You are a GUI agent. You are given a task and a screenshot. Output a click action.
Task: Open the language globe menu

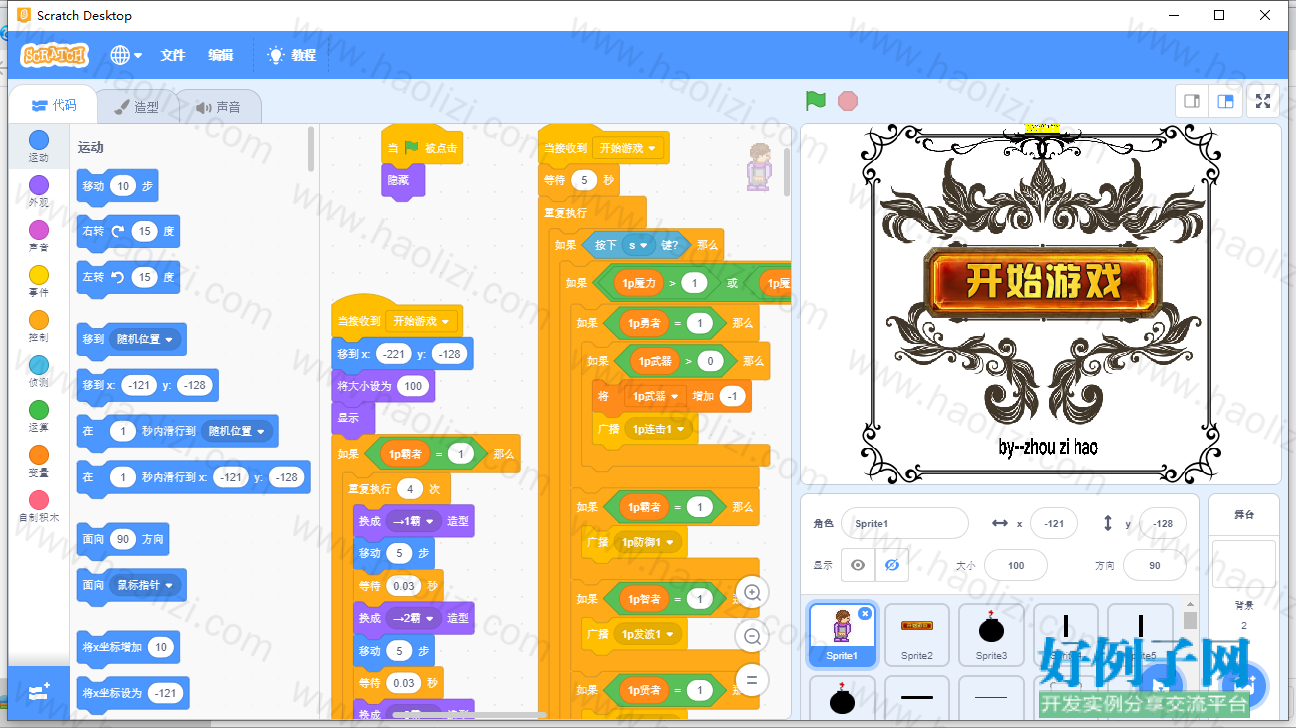pyautogui.click(x=126, y=55)
